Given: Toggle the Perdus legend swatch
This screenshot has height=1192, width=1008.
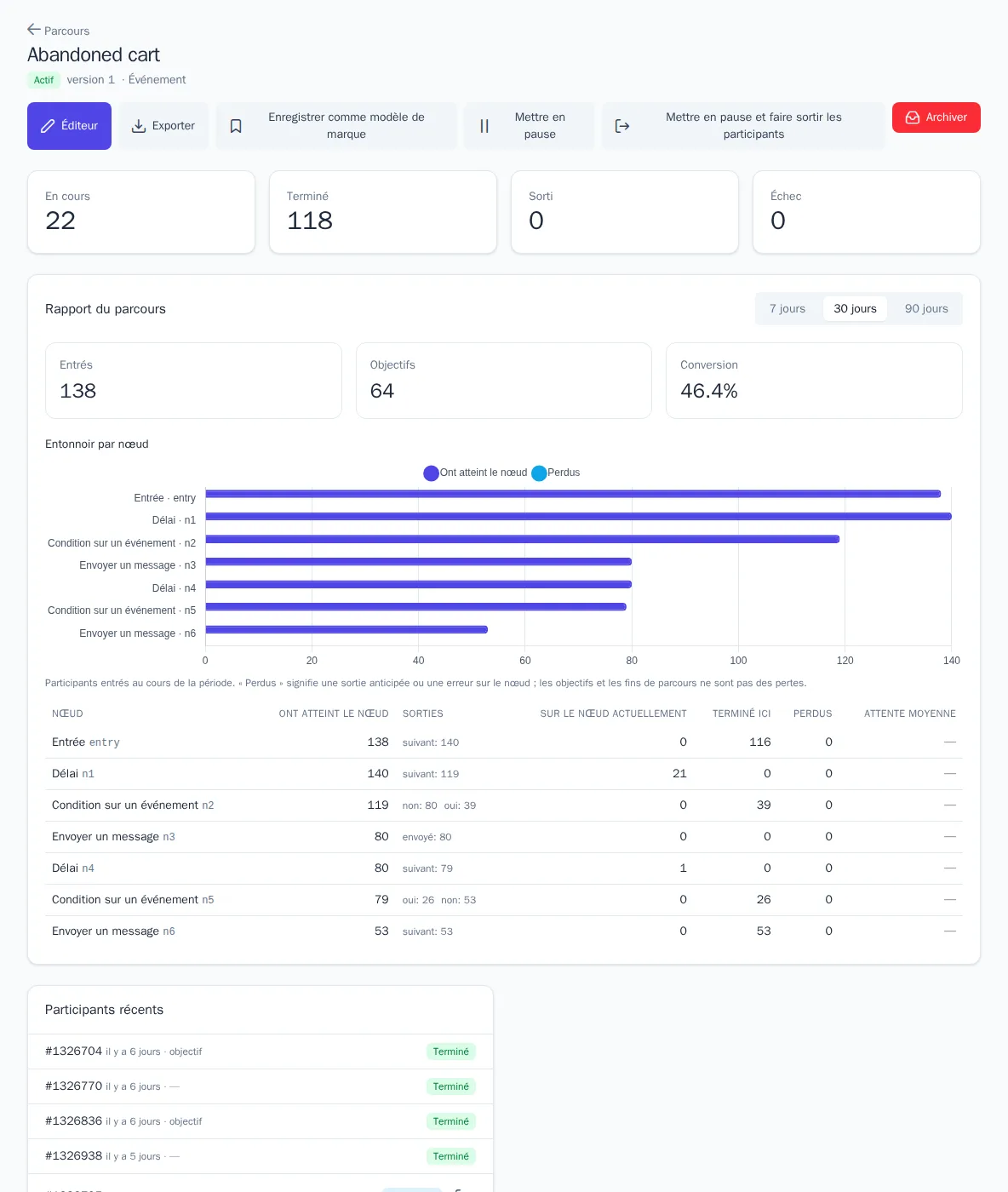Looking at the screenshot, I should point(539,473).
